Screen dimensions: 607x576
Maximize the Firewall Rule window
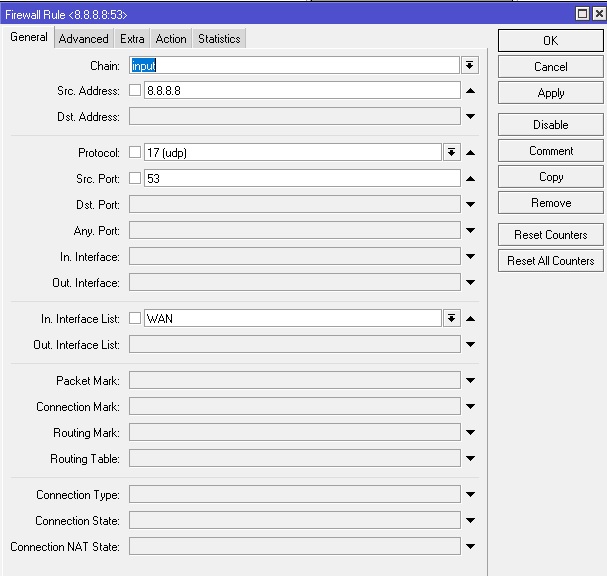[x=582, y=14]
